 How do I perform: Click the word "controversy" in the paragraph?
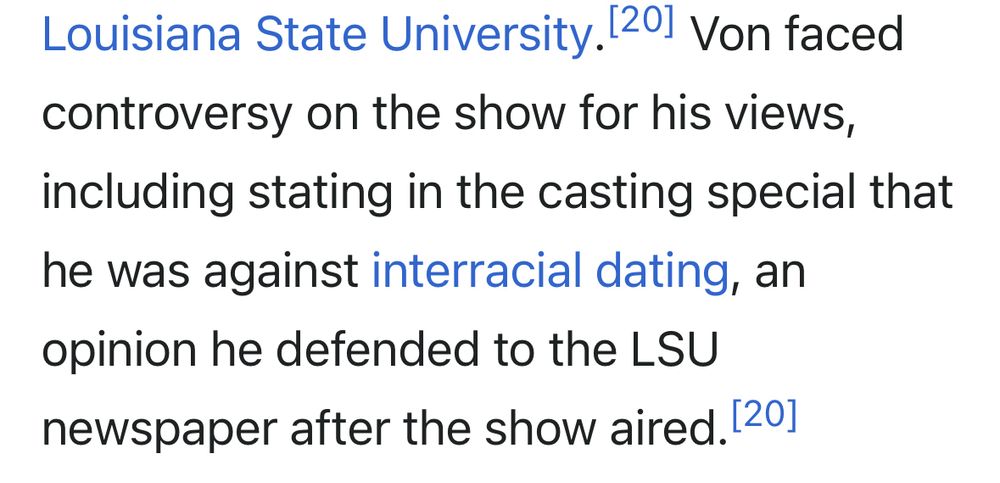pos(166,114)
